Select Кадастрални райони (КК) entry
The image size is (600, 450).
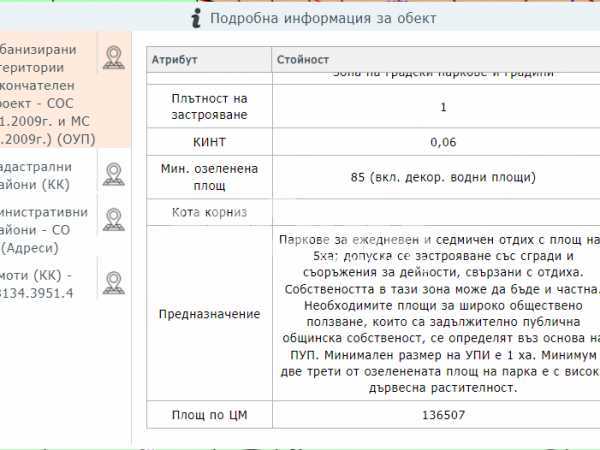tap(36, 176)
